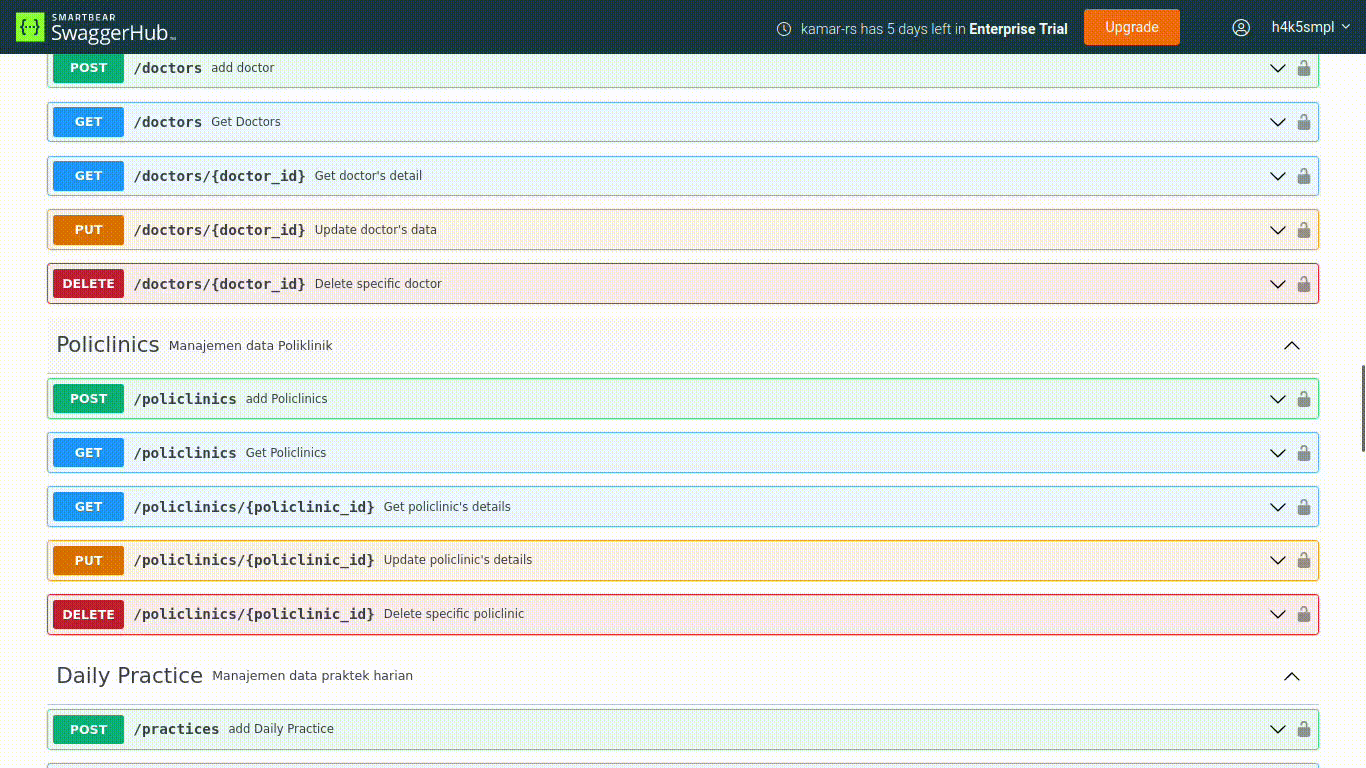Click lock icon on Get Policlinics row
The height and width of the screenshot is (768, 1366).
[1304, 453]
